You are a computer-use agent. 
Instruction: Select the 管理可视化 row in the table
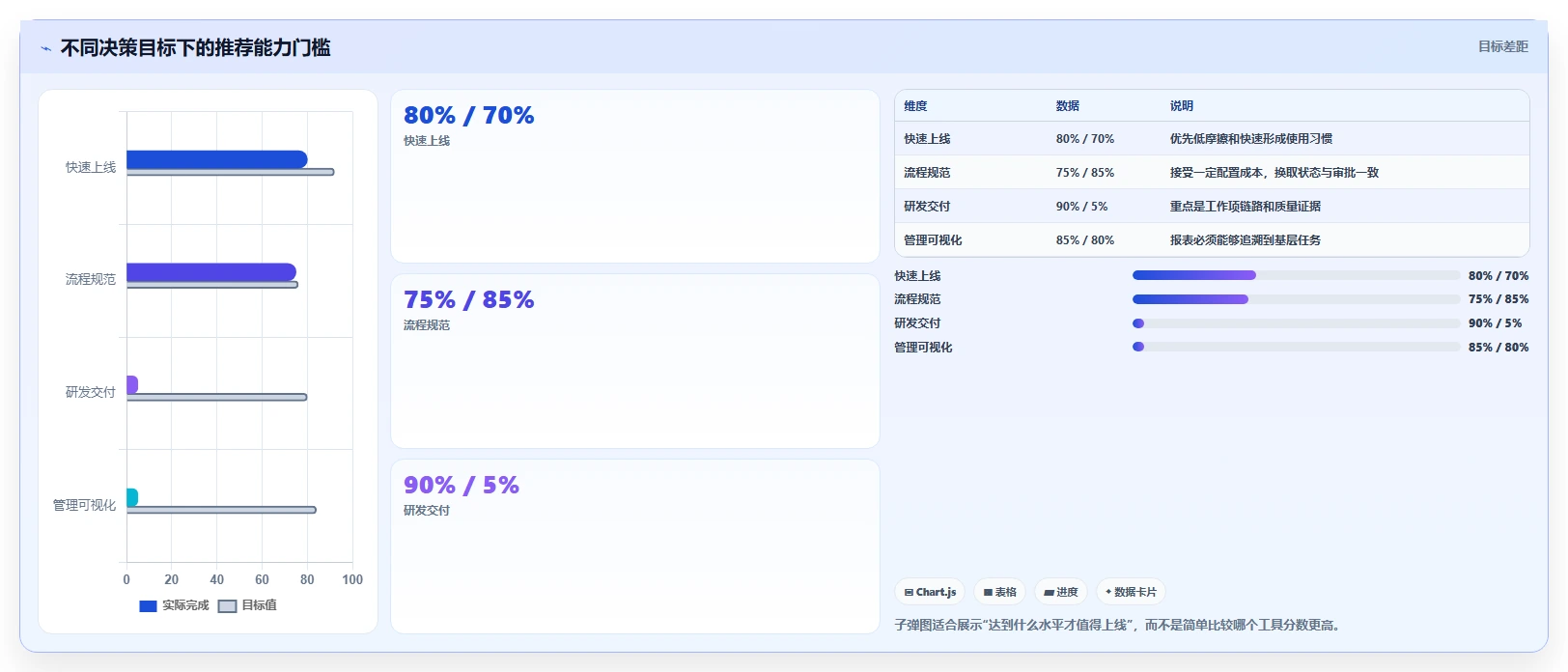[1212, 240]
